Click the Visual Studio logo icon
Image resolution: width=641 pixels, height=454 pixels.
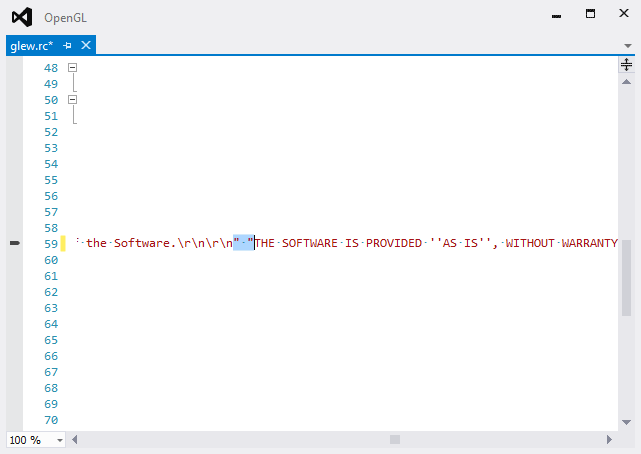pos(22,17)
